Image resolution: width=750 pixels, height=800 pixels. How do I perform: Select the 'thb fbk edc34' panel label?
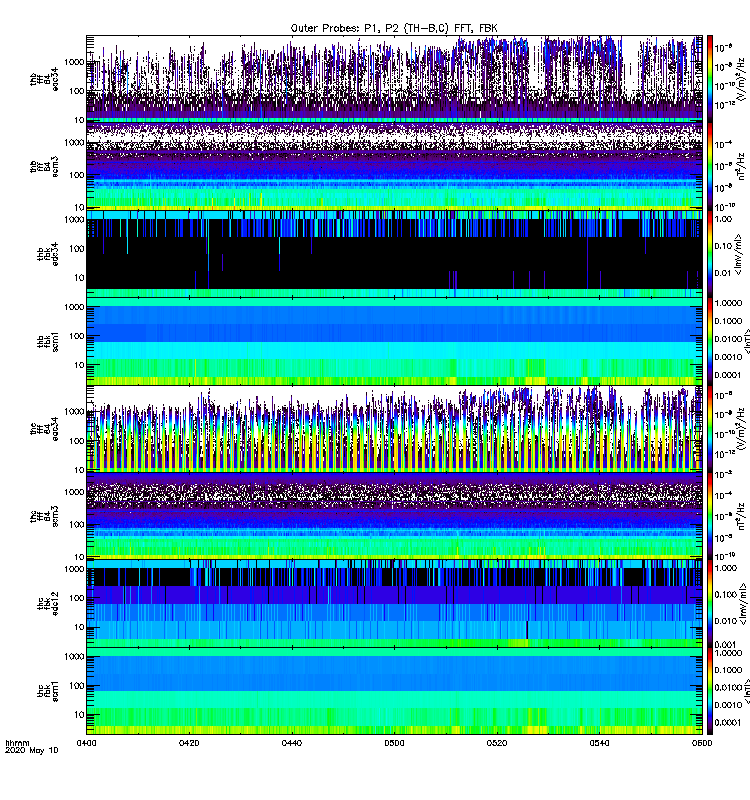[x=48, y=254]
